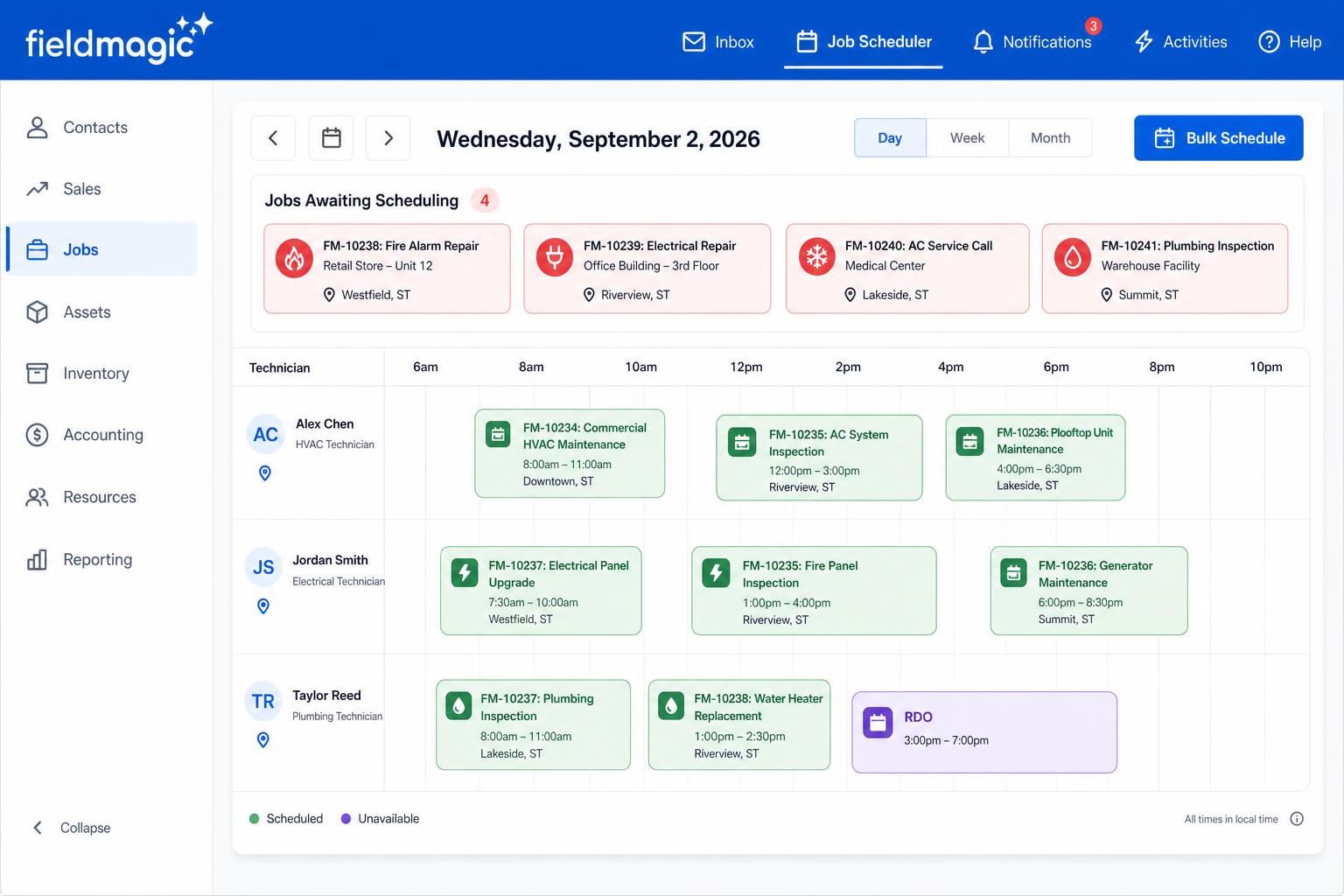Open the Job Scheduler tab
This screenshot has width=1344, height=896.
click(864, 42)
